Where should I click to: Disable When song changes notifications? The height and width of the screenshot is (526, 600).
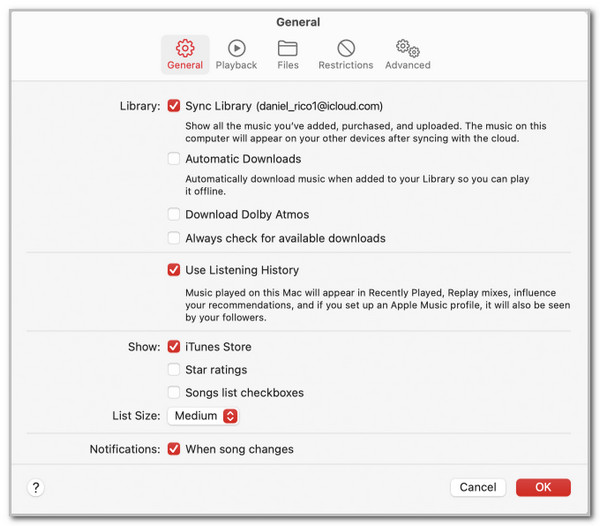point(174,449)
